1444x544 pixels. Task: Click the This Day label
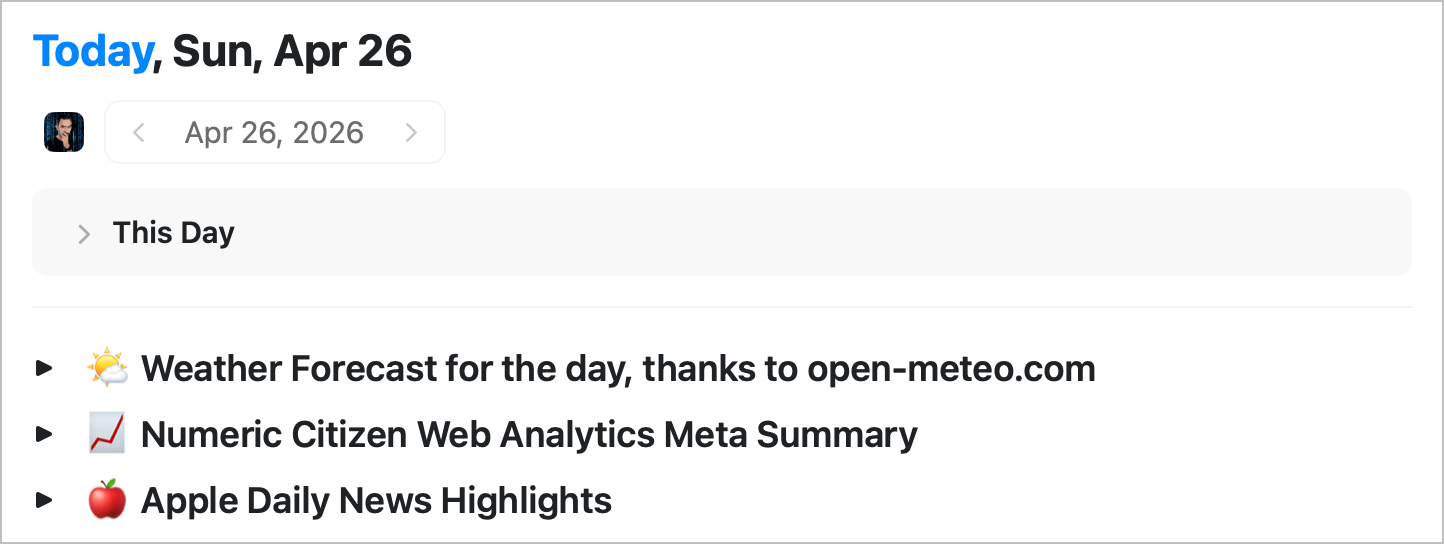pyautogui.click(x=173, y=233)
